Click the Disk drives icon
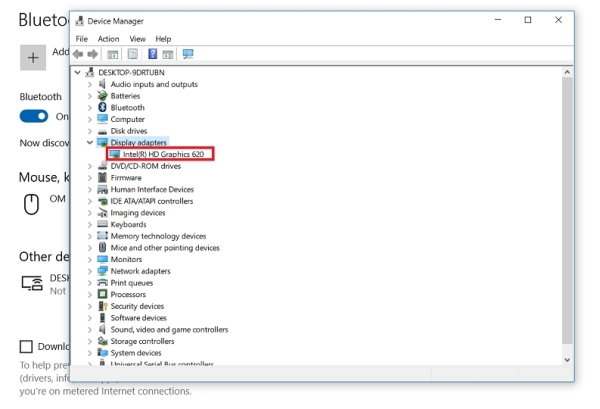Screen dimensions: 600x409 [x=102, y=131]
